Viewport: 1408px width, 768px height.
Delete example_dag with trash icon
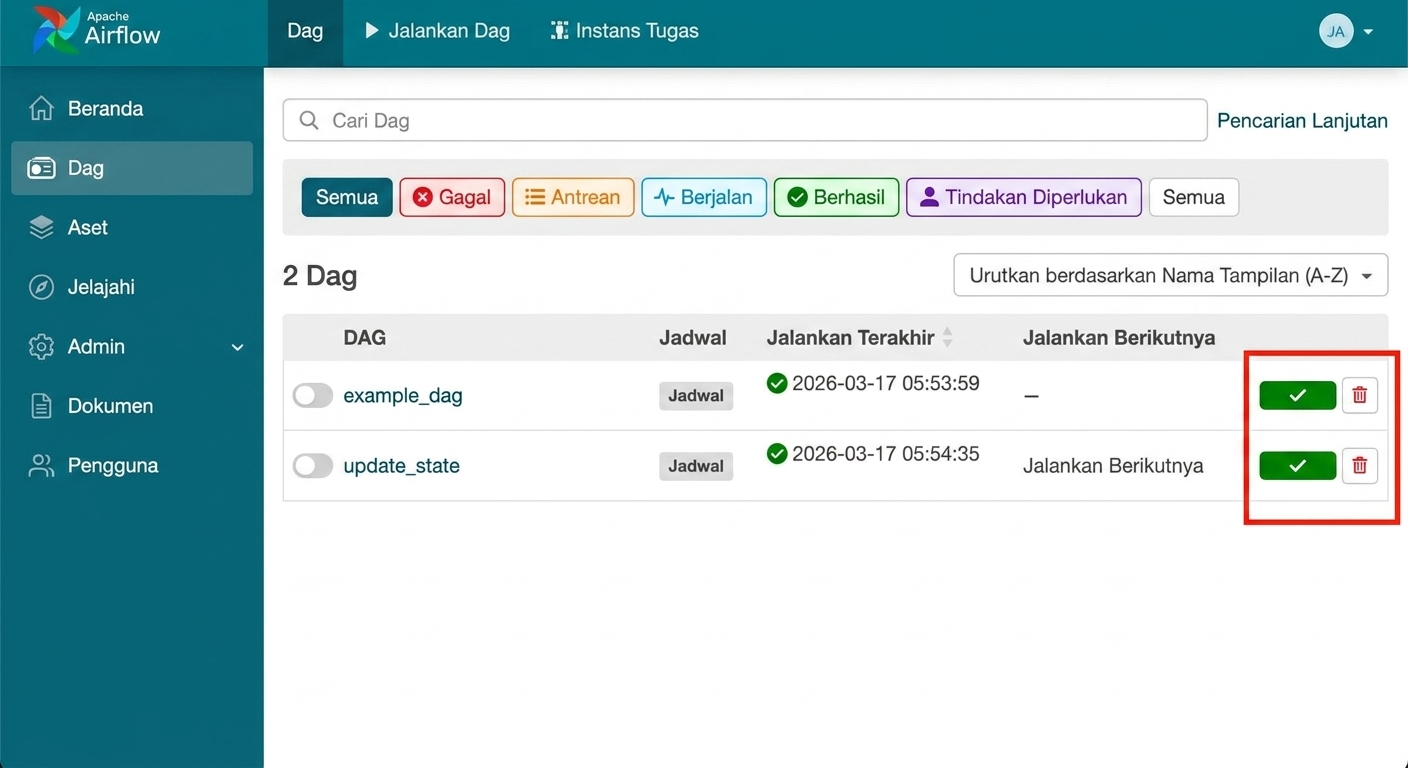pos(1360,395)
